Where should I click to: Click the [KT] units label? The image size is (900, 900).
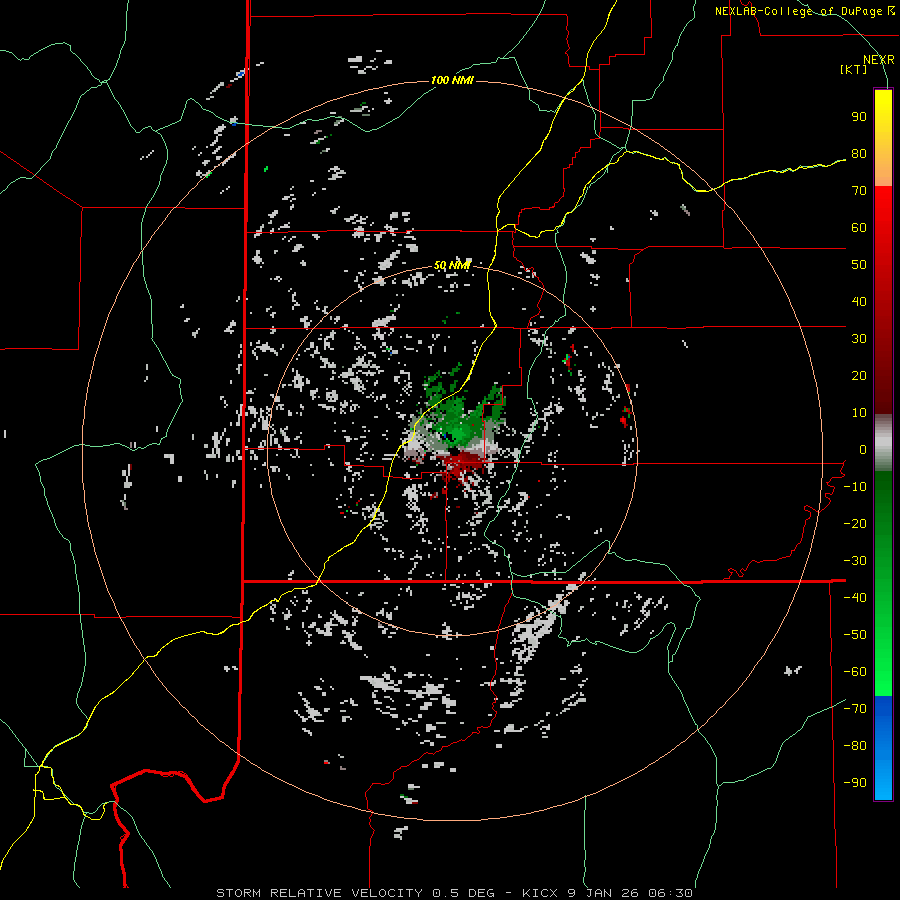click(854, 69)
